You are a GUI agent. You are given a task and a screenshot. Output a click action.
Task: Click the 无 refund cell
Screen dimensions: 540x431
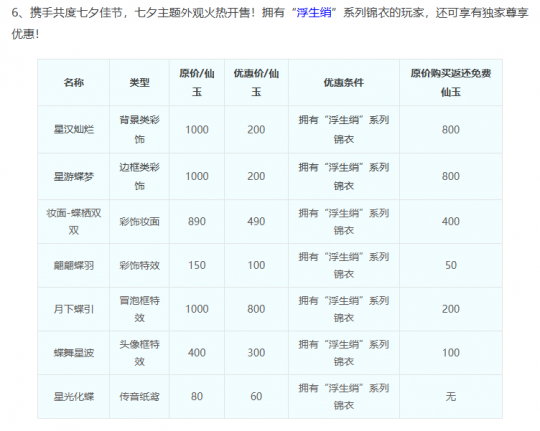click(x=451, y=397)
